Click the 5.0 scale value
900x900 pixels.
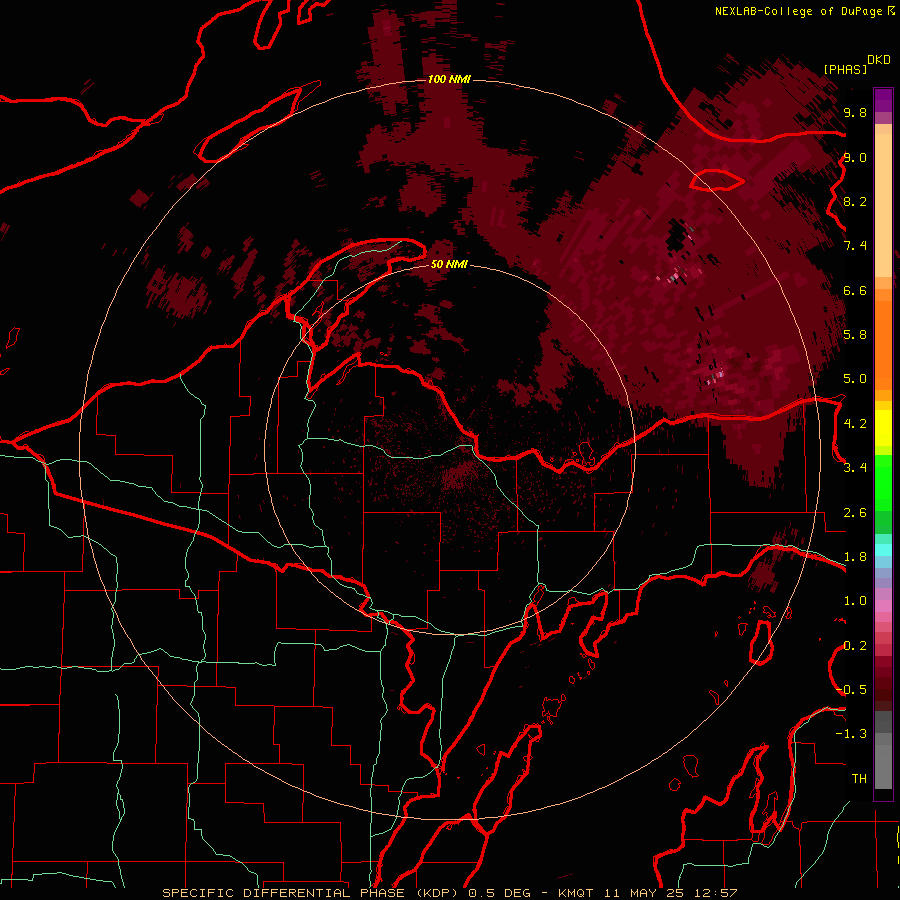855,379
